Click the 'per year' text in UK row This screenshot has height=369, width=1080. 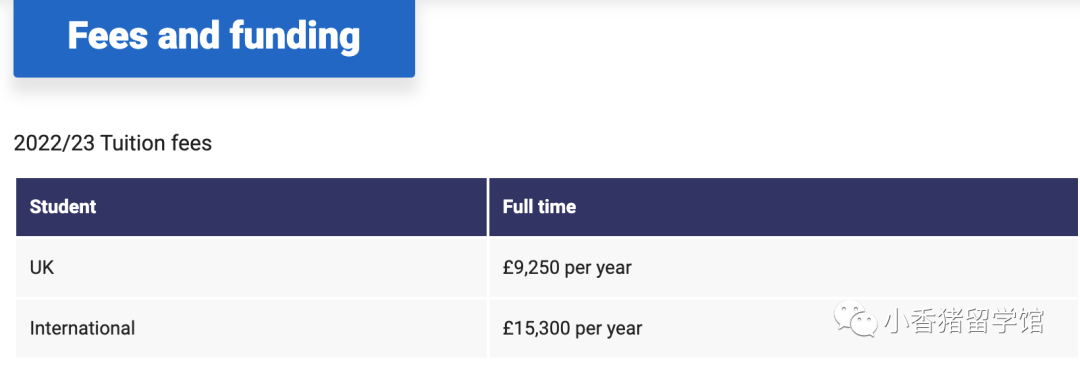click(x=598, y=268)
